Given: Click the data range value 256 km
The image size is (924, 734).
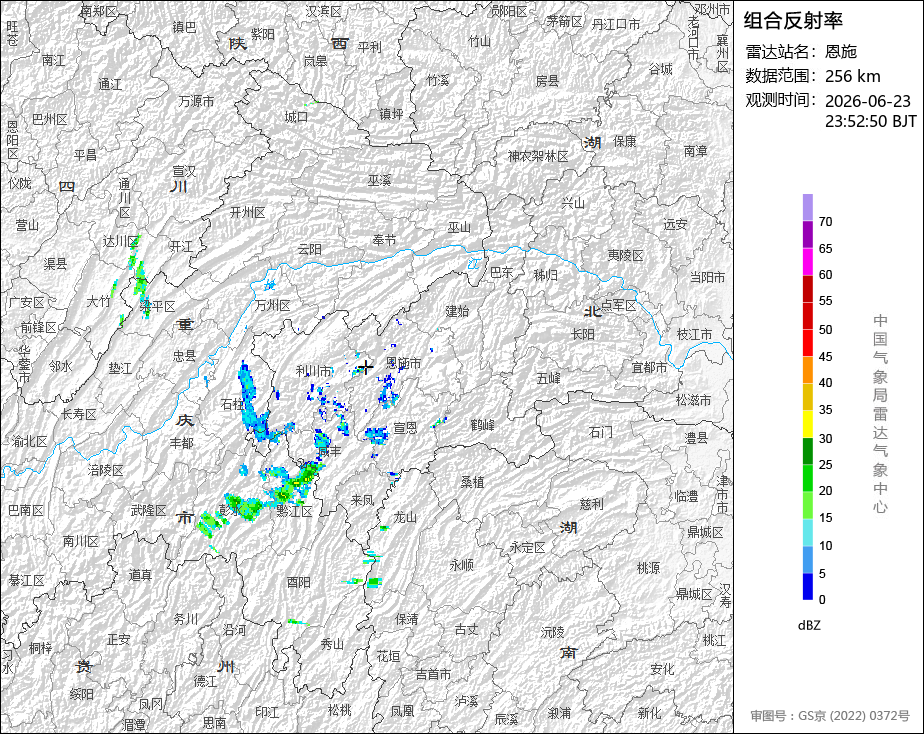Looking at the screenshot, I should point(853,77).
